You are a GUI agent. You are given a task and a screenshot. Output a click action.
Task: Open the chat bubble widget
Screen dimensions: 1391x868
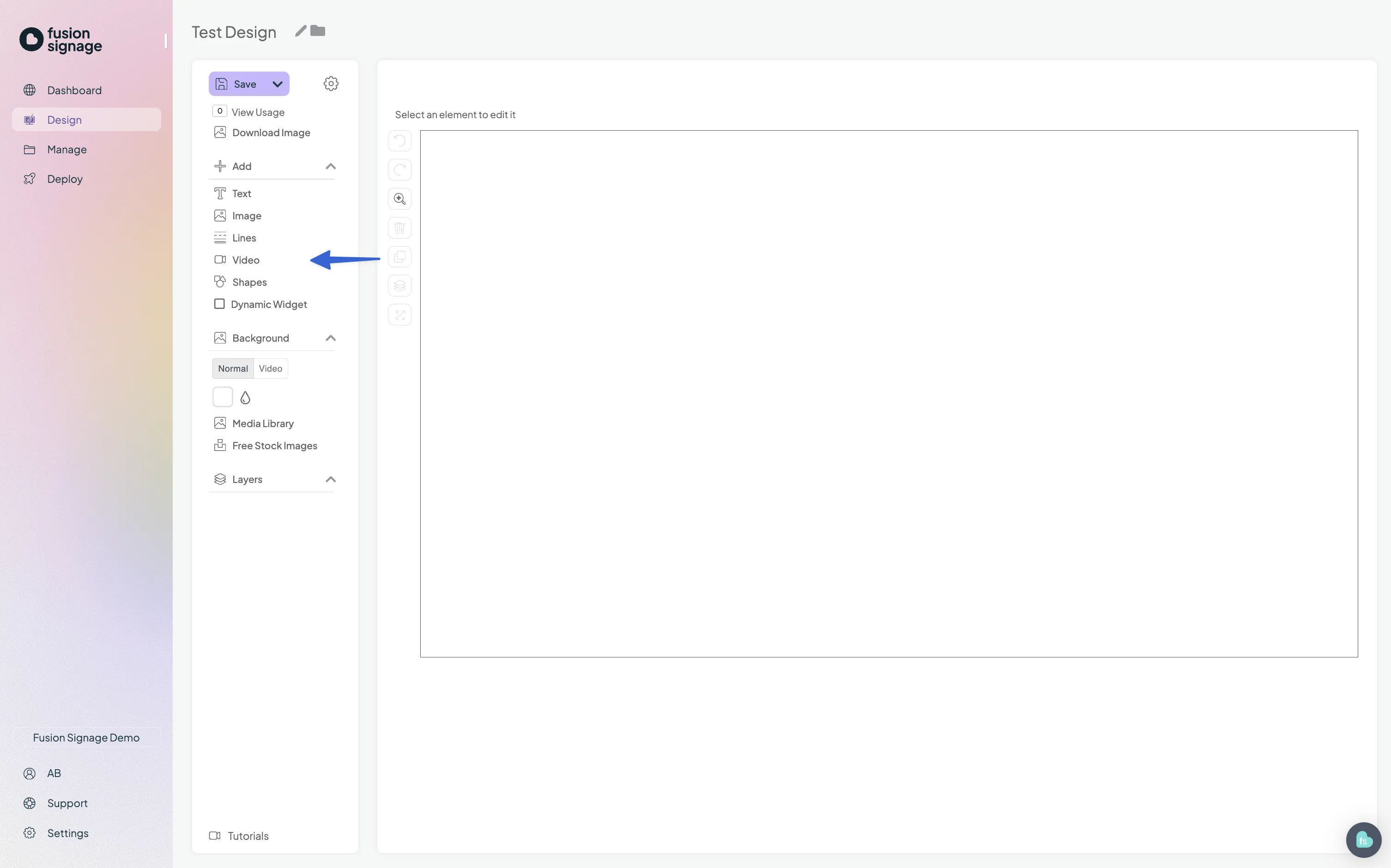click(1363, 840)
